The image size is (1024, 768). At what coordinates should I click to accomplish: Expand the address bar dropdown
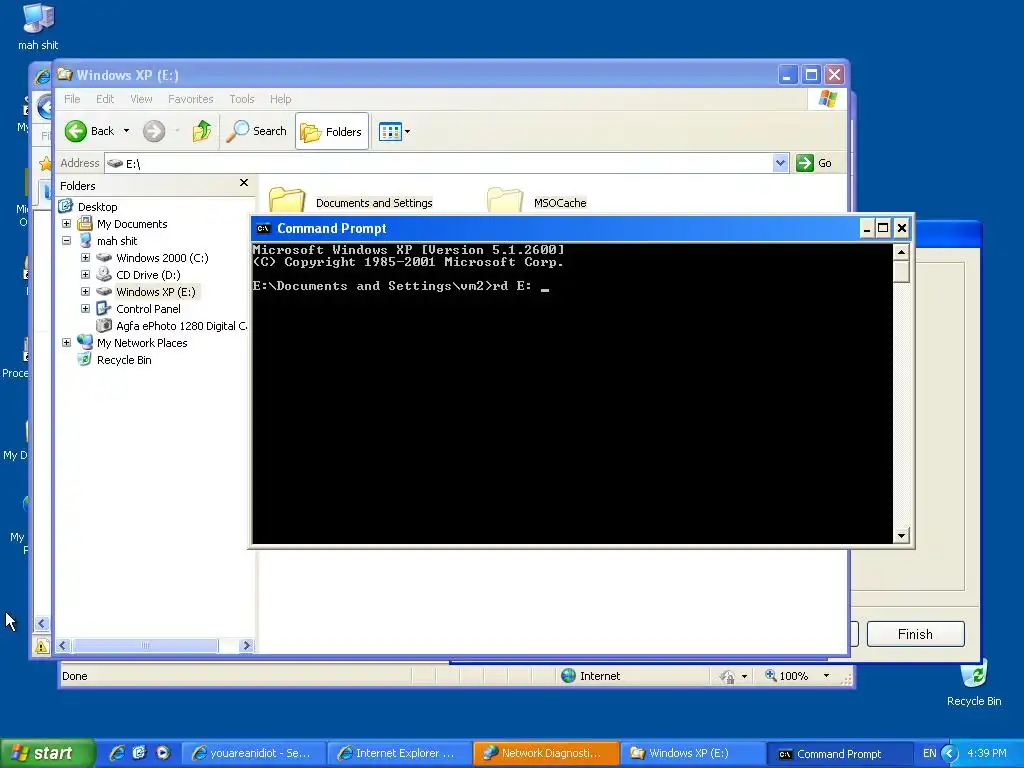[780, 163]
